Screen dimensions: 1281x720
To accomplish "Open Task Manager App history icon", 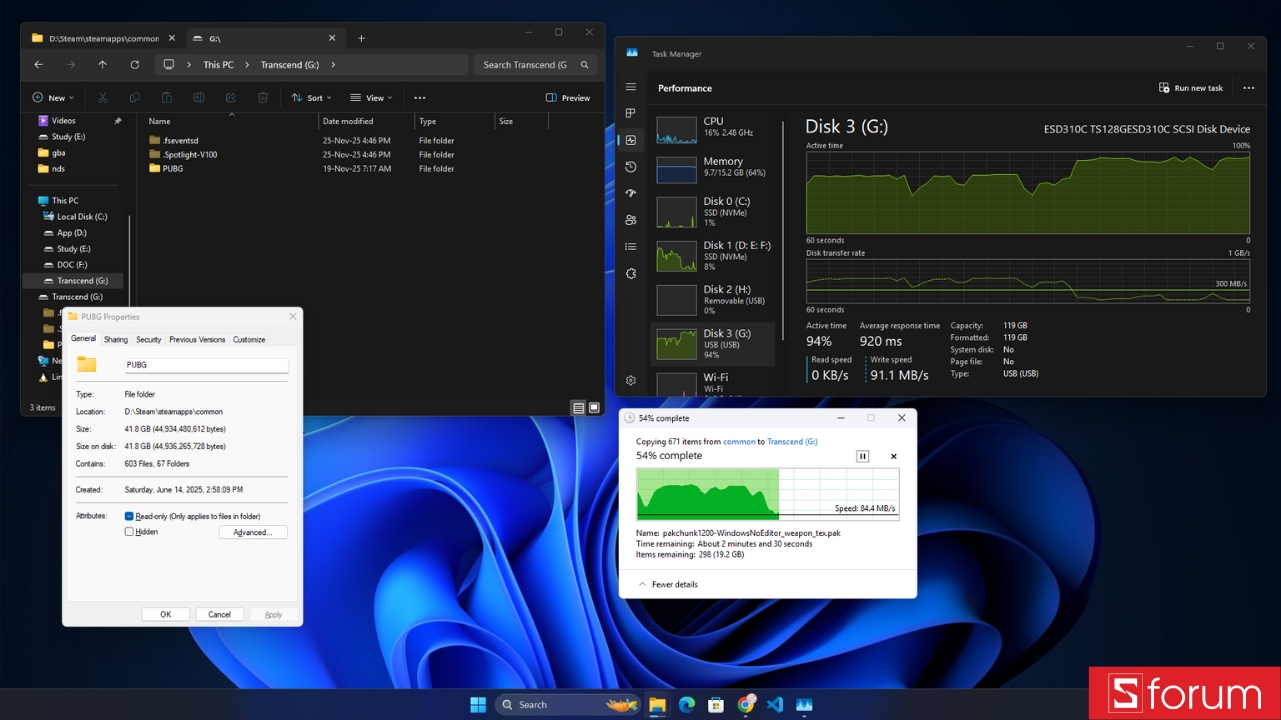I will tap(631, 167).
